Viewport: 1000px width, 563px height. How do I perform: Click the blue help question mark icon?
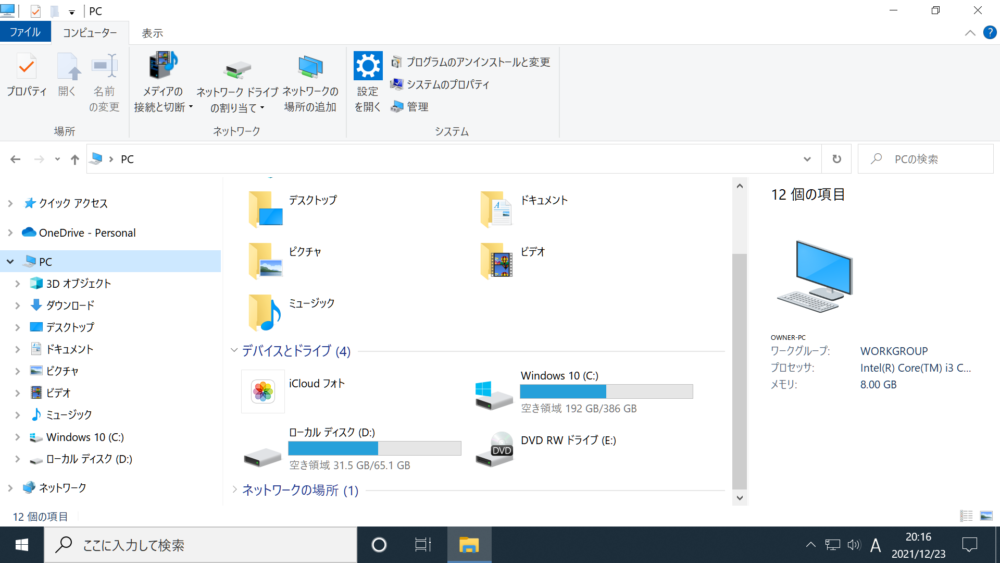coord(989,33)
